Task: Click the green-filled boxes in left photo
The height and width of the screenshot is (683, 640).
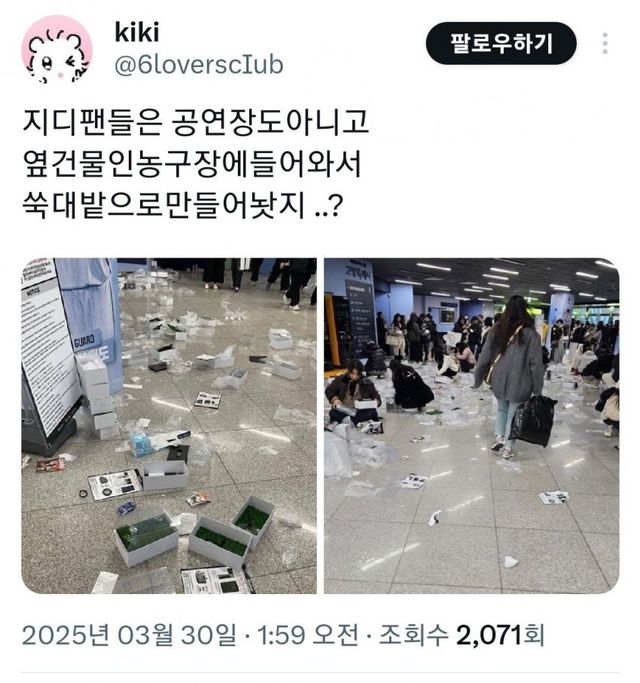Action: (195, 532)
